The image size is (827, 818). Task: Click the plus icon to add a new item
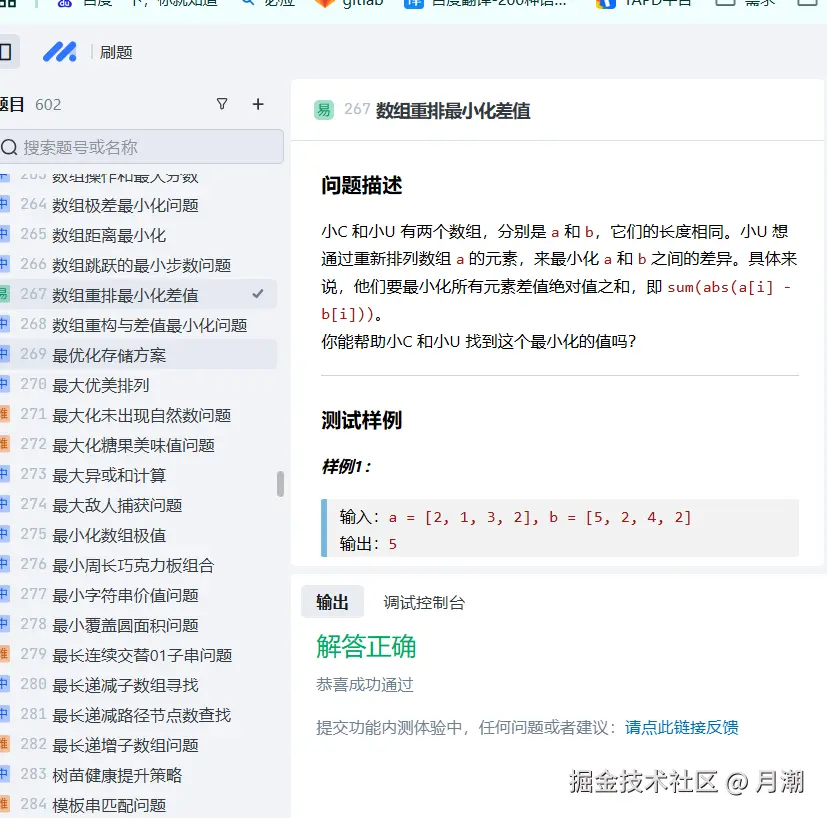(x=257, y=104)
